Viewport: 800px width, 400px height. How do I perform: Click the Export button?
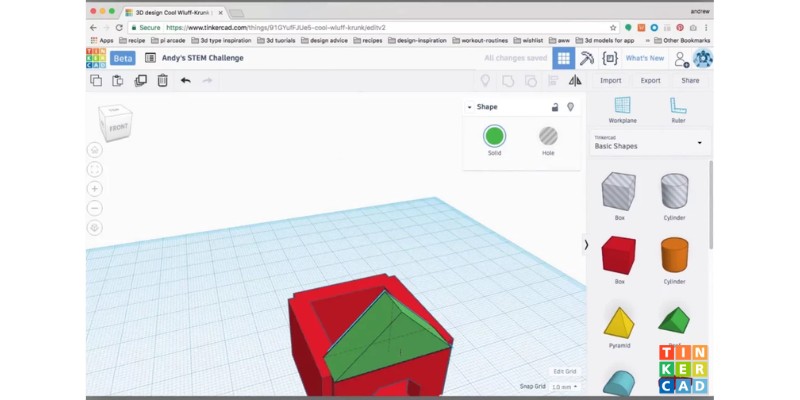point(651,81)
